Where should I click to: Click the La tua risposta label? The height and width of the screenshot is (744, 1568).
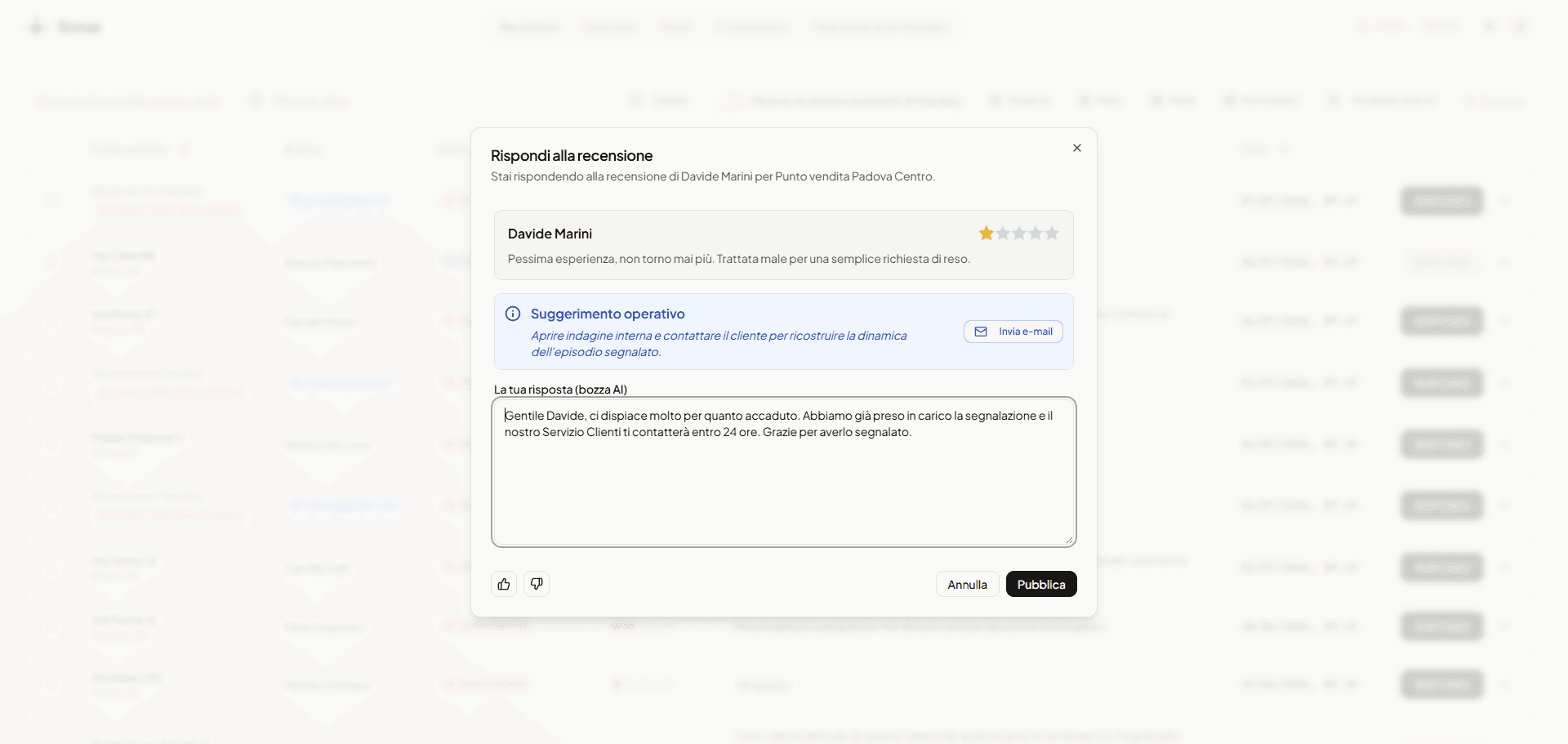[560, 390]
